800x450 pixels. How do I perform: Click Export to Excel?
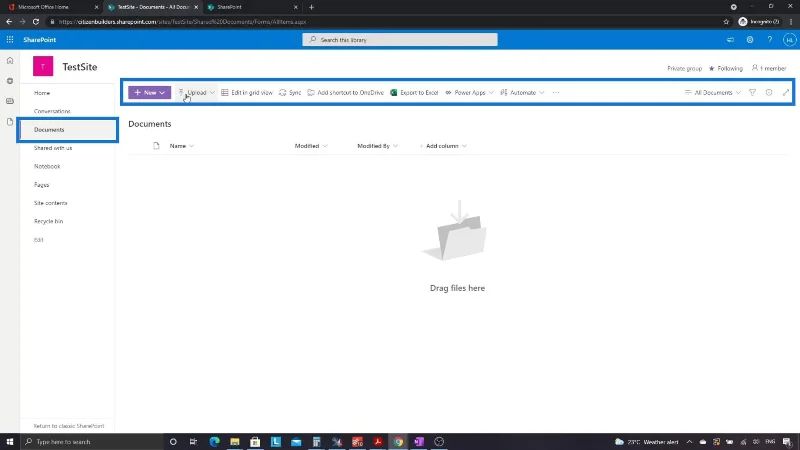pos(414,92)
